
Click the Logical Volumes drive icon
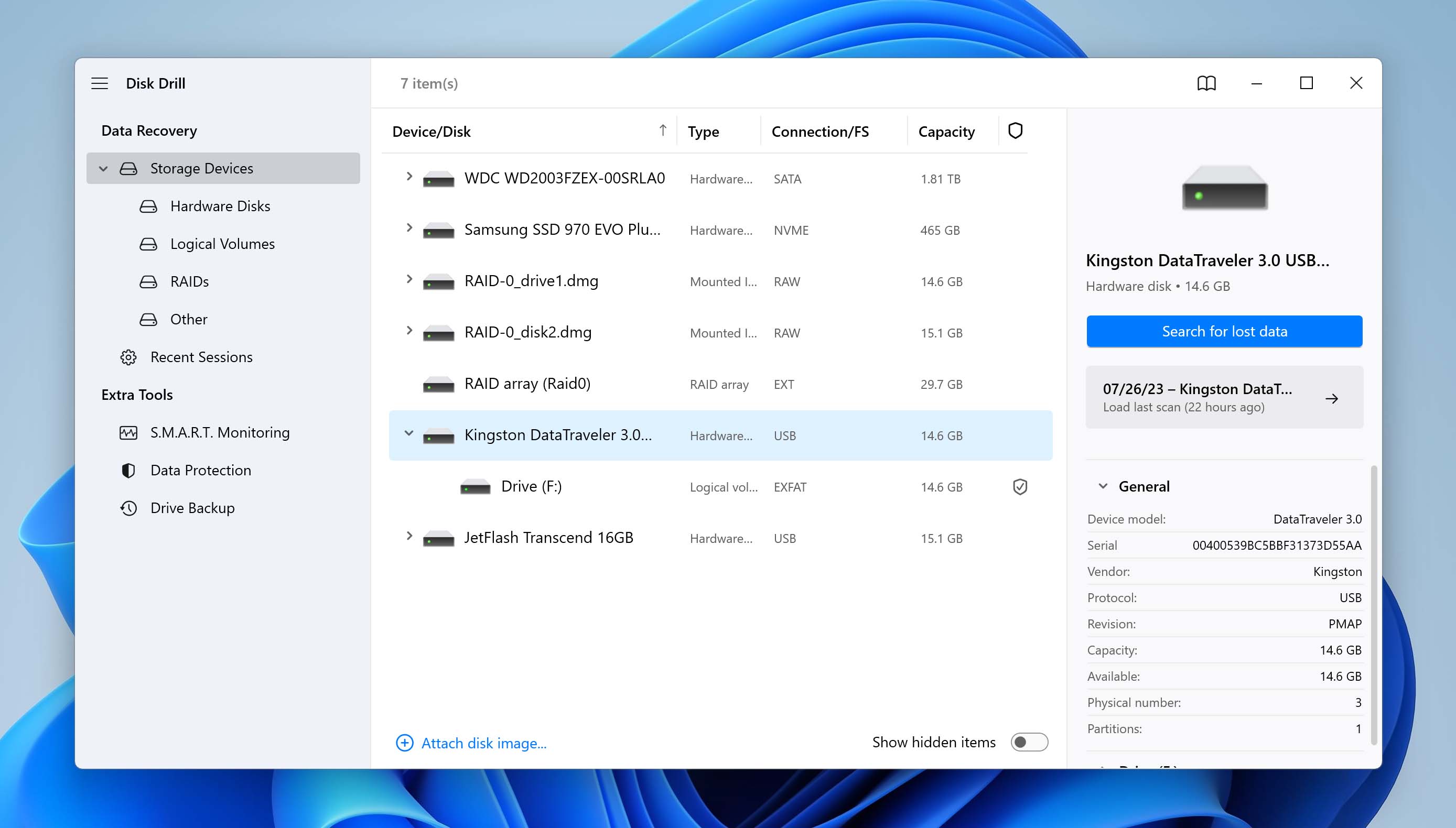coord(148,244)
